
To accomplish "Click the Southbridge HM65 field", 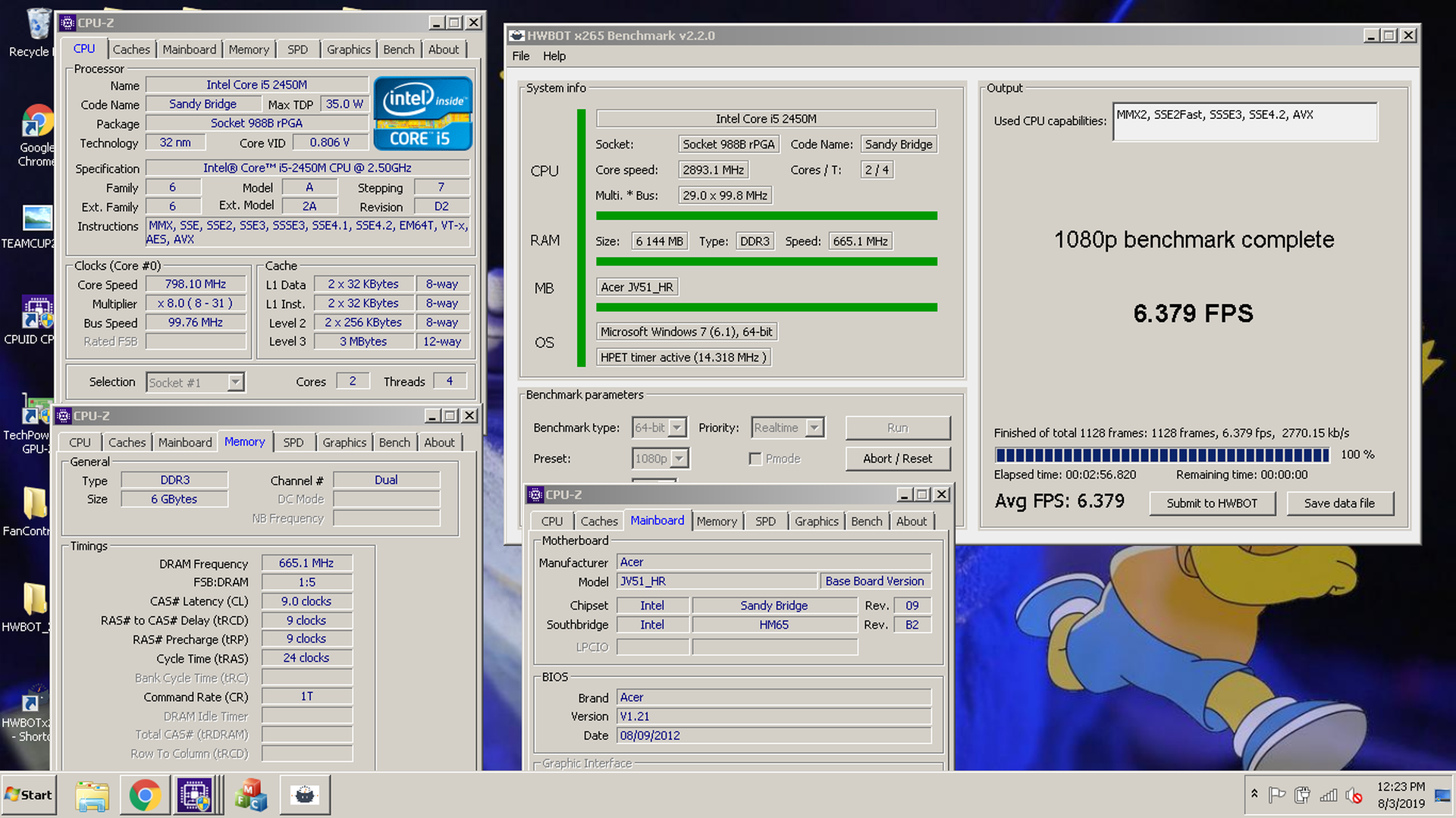I will point(774,625).
